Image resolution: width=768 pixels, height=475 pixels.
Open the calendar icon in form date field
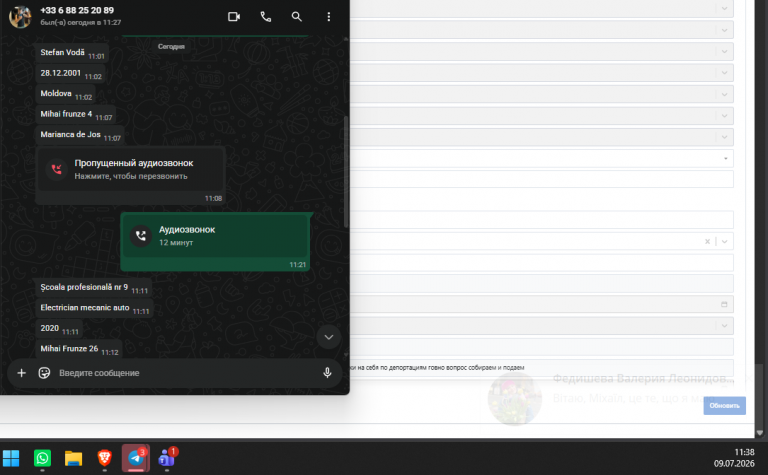pos(724,305)
